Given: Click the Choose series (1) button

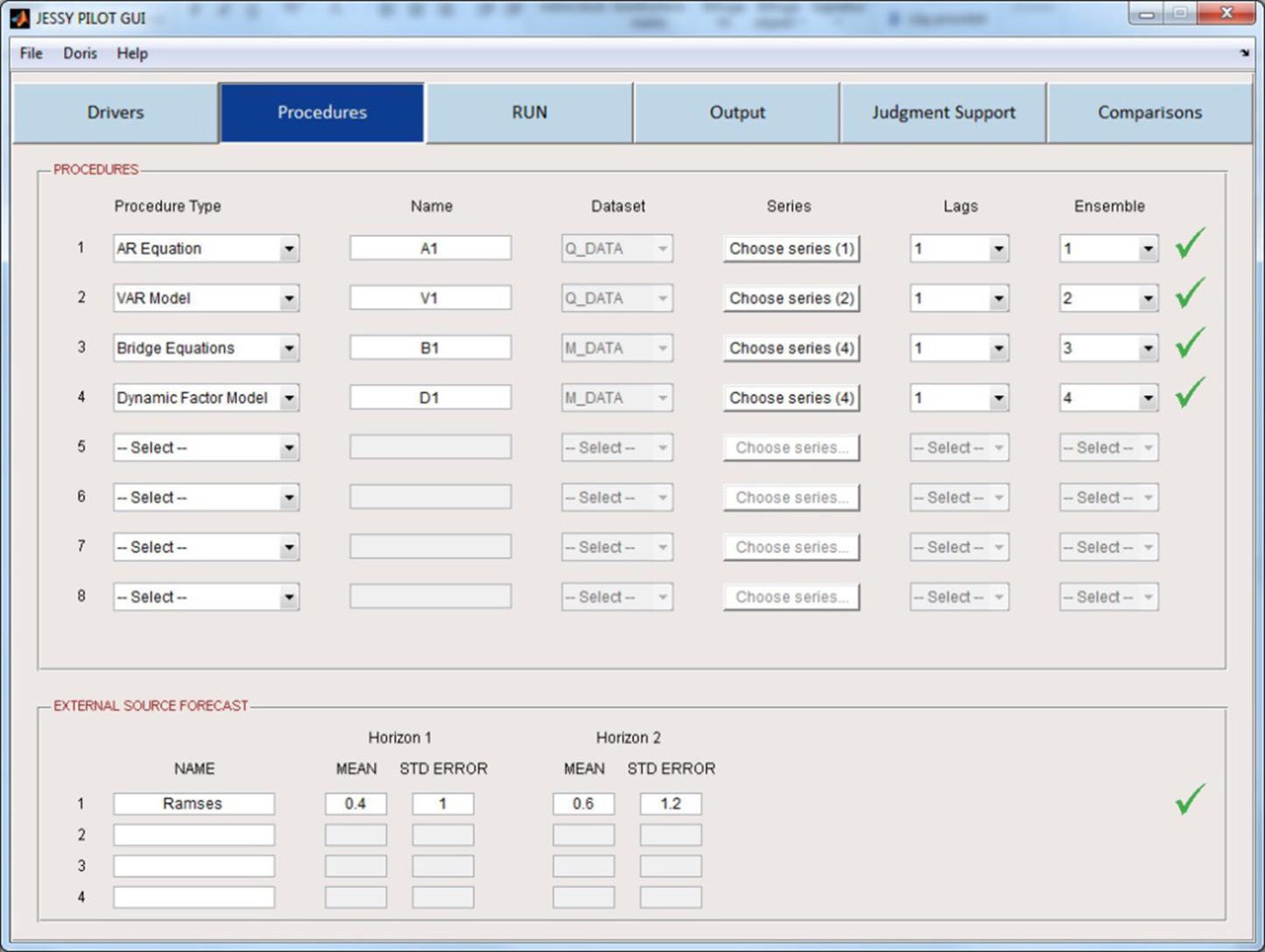Looking at the screenshot, I should pyautogui.click(x=791, y=248).
